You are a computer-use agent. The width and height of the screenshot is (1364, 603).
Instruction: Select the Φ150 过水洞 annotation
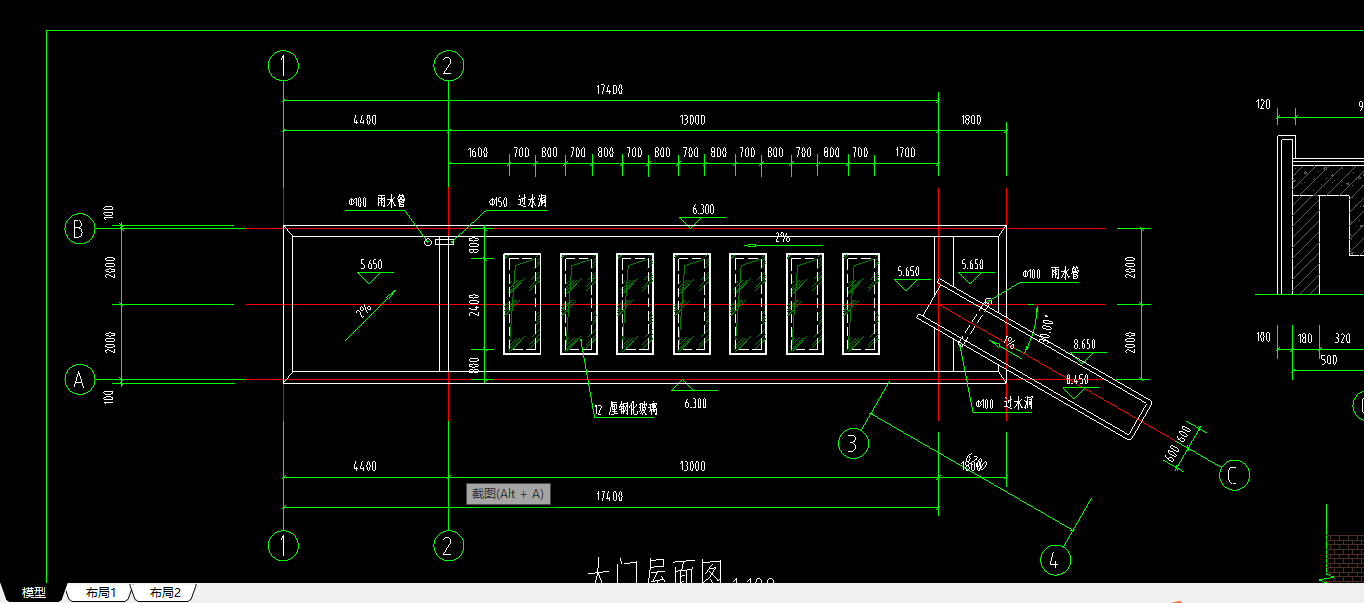(517, 202)
